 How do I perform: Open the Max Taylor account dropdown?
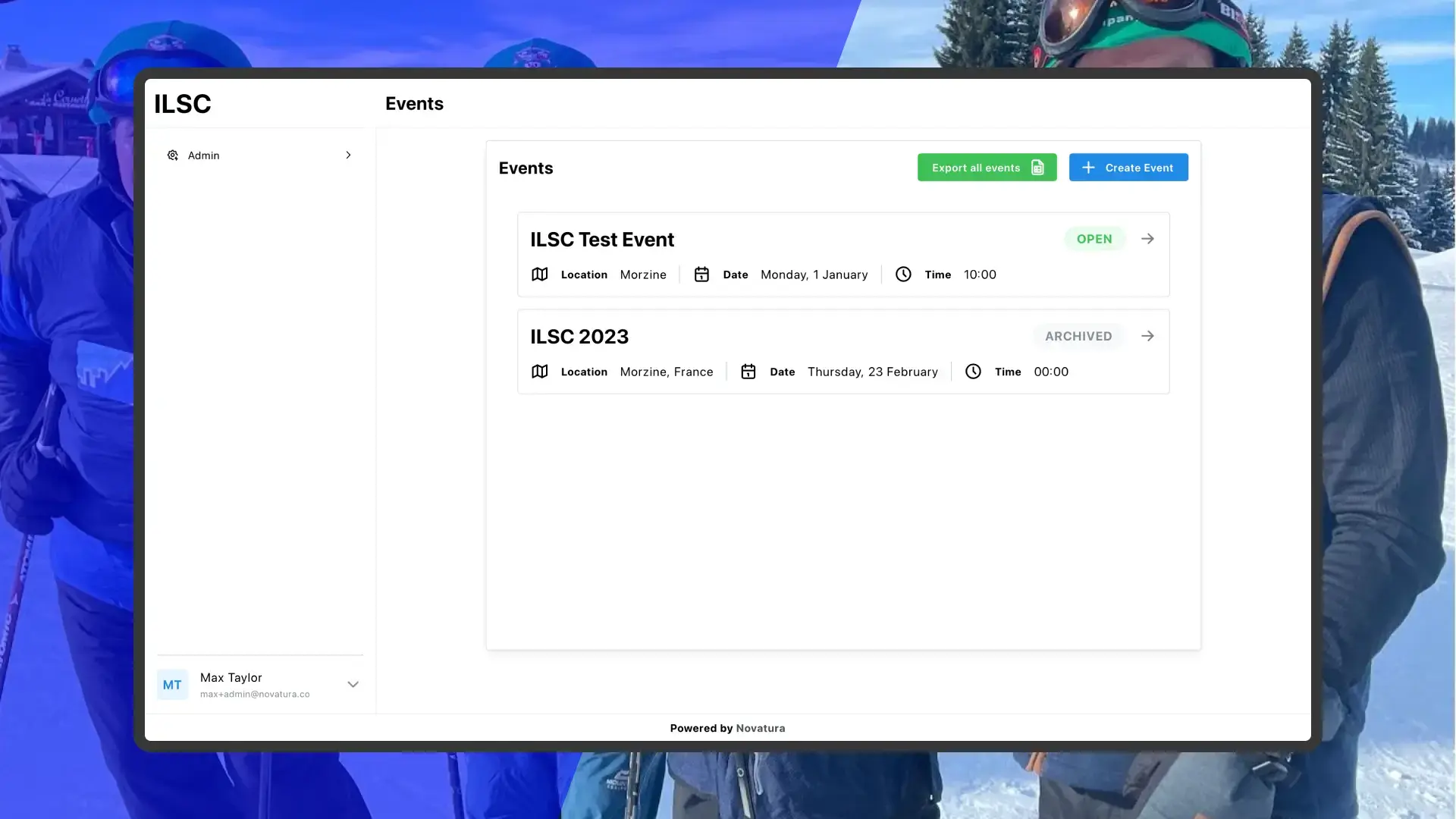tap(353, 685)
